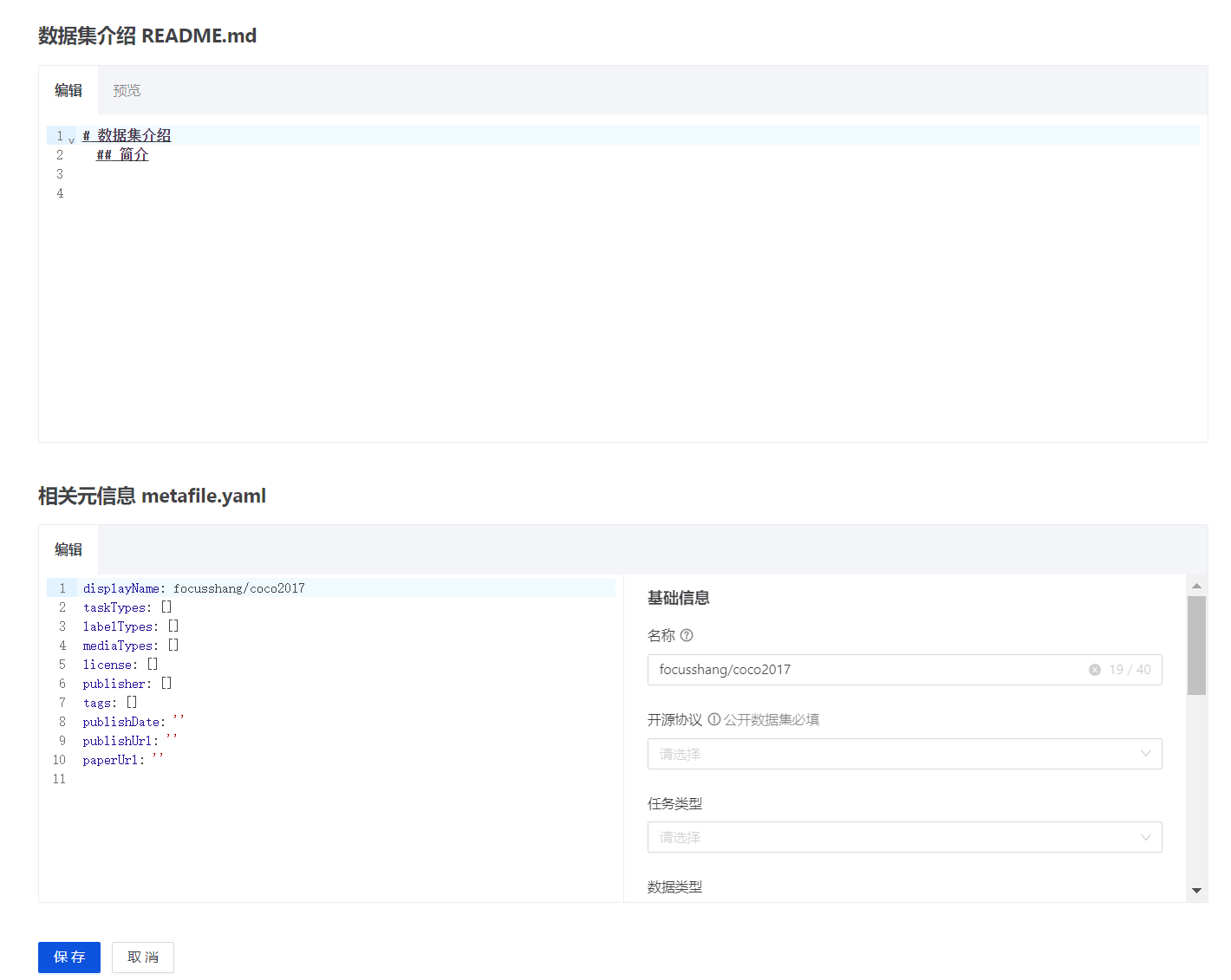The image size is (1231, 980).
Task: Click the 取消 button
Action: pos(143,957)
